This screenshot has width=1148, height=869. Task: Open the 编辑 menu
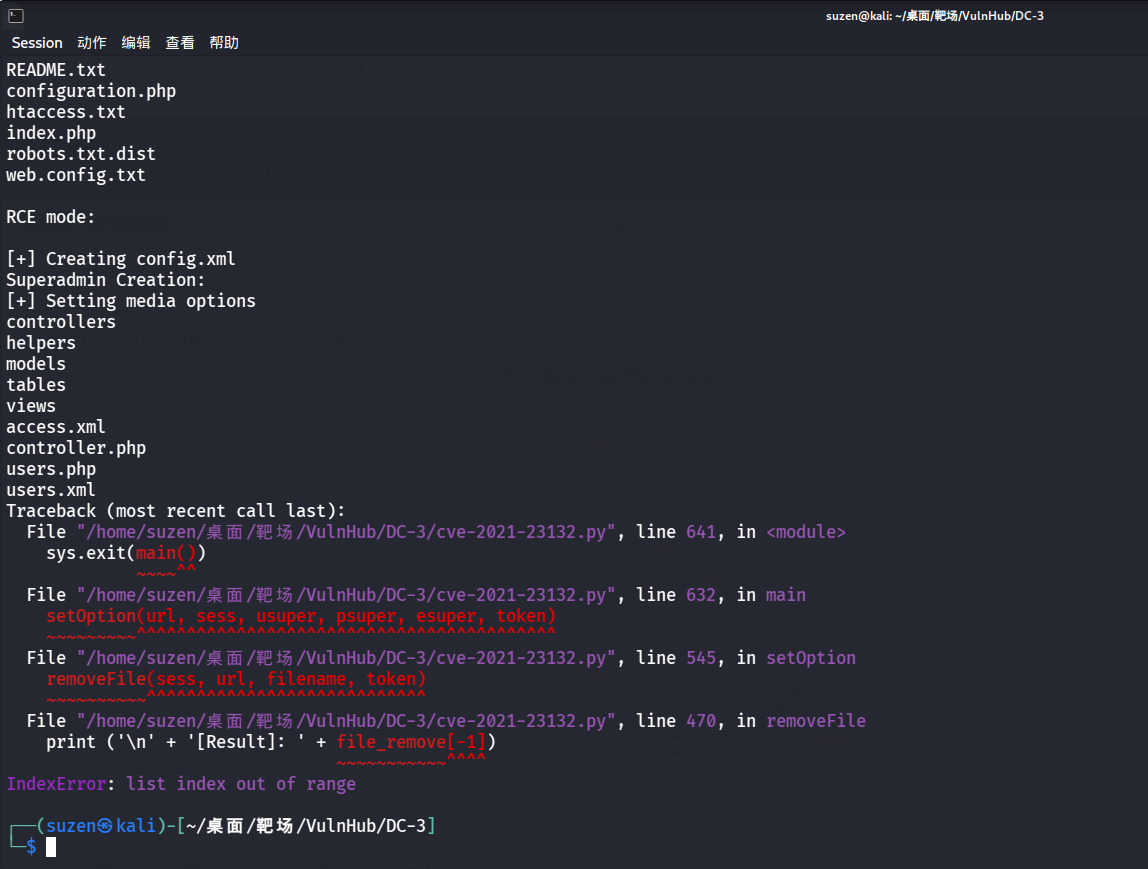tap(136, 43)
